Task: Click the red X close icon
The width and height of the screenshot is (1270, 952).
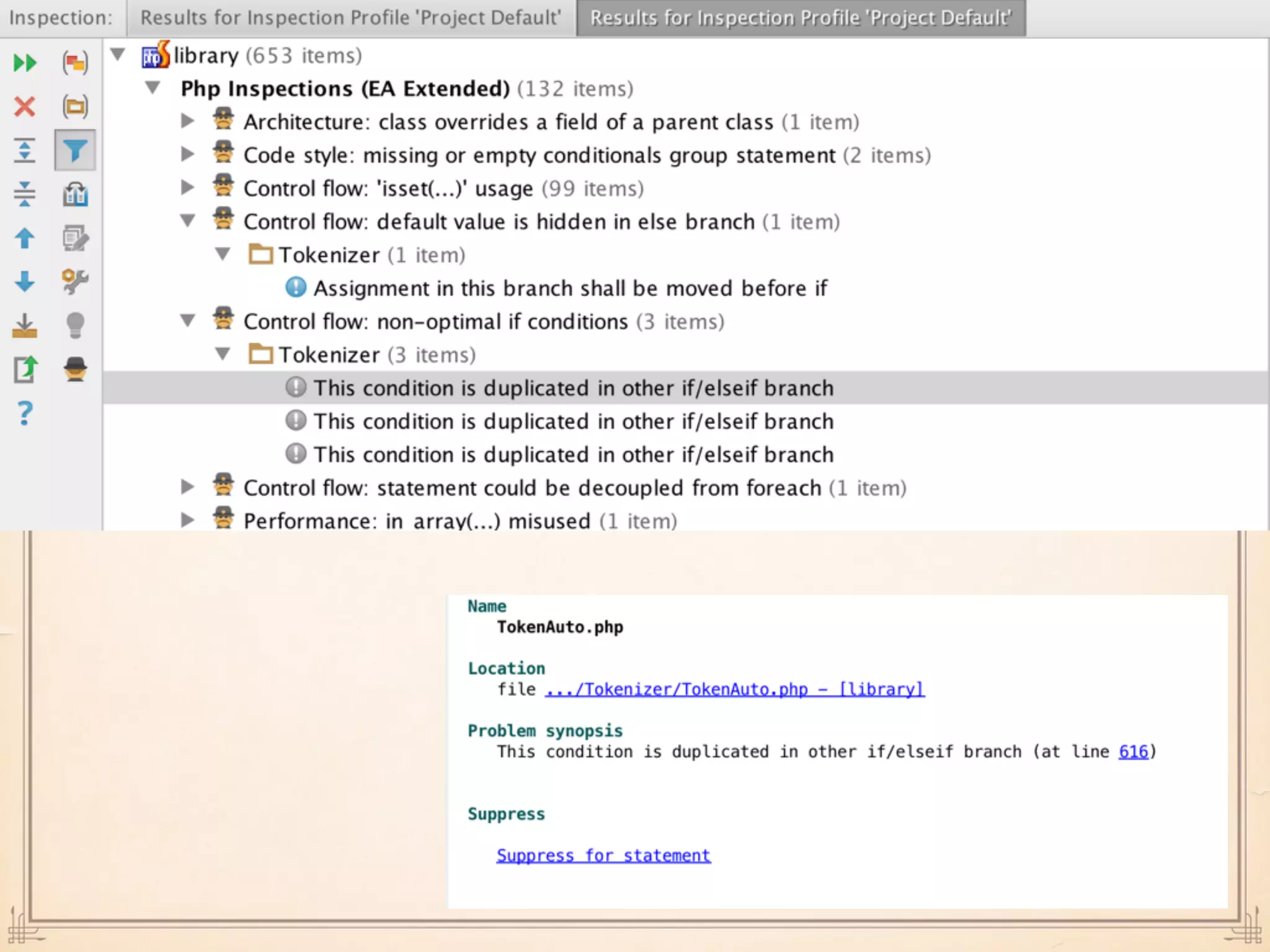Action: click(25, 107)
